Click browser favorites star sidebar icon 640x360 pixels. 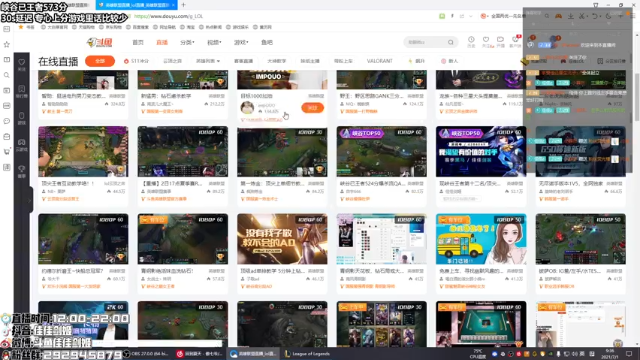point(7,44)
